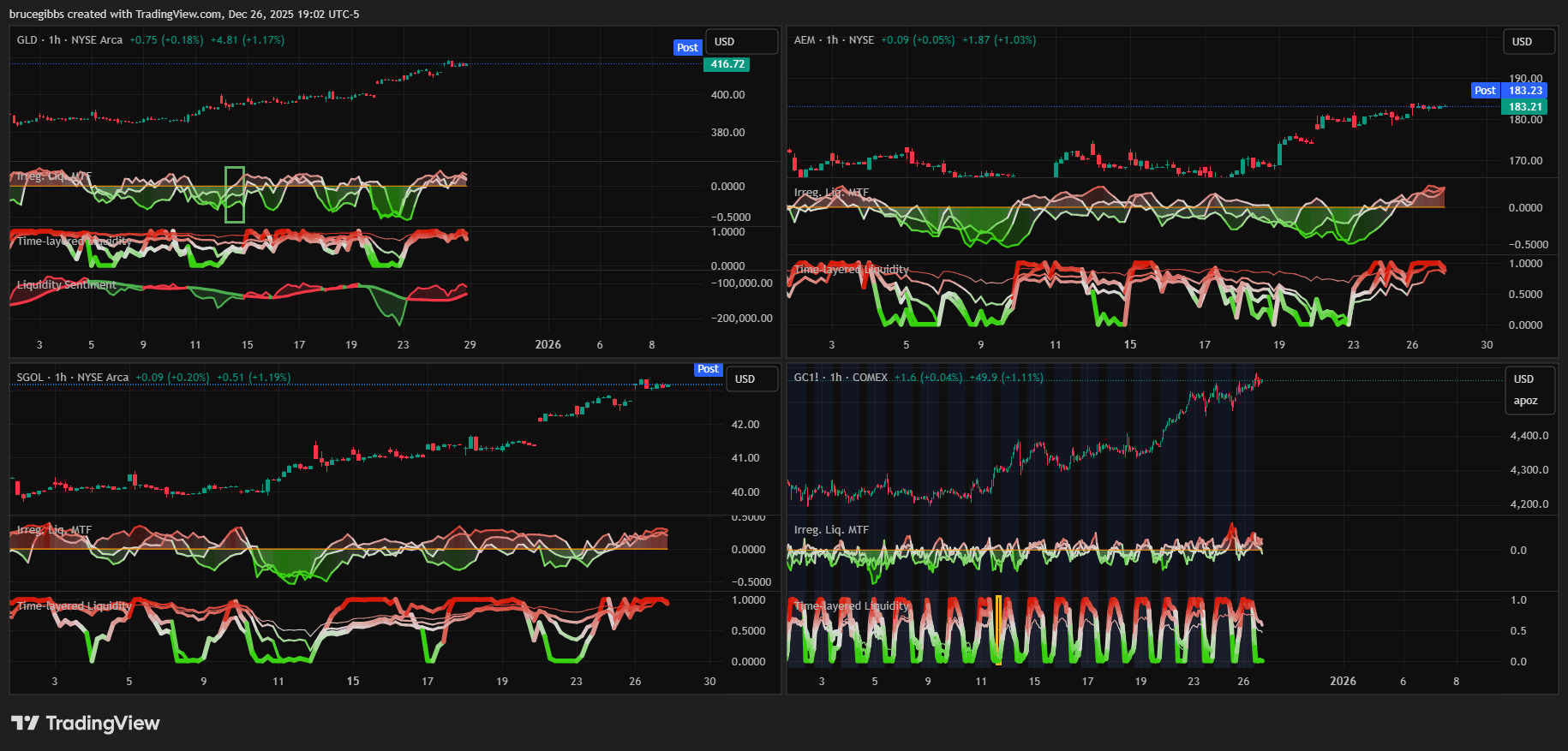Click the apoz label on the GC1! chart

(x=1525, y=401)
